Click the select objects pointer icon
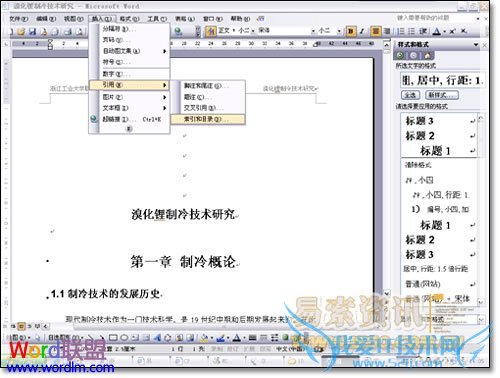This screenshot has width=500, height=378. [38, 338]
